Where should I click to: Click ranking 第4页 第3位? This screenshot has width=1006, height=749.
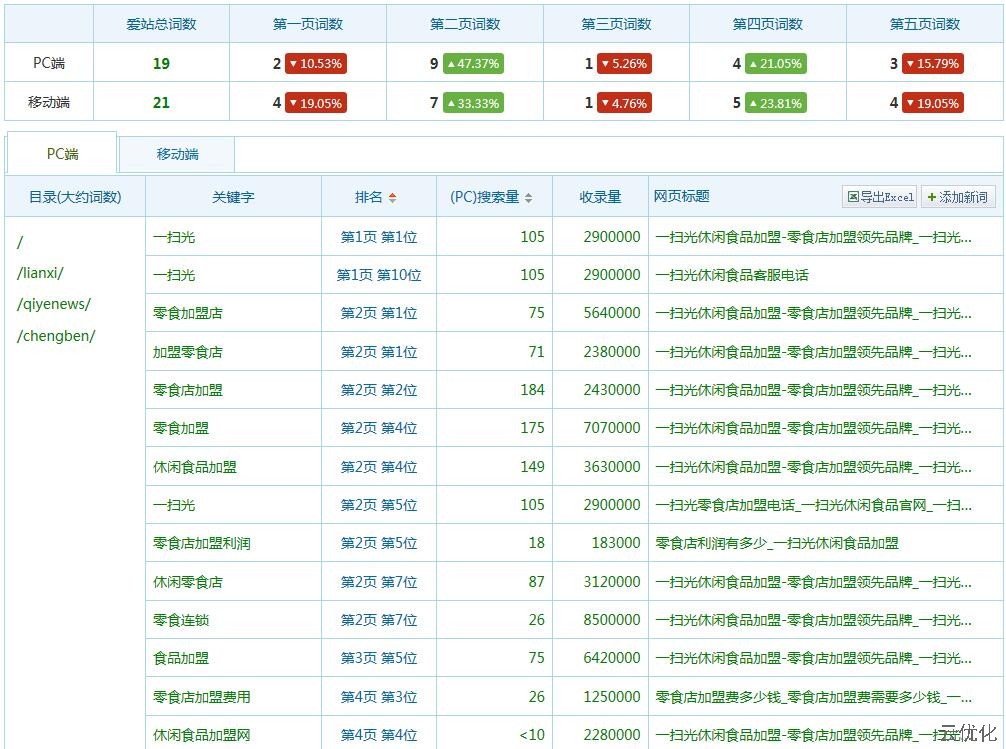(x=379, y=697)
